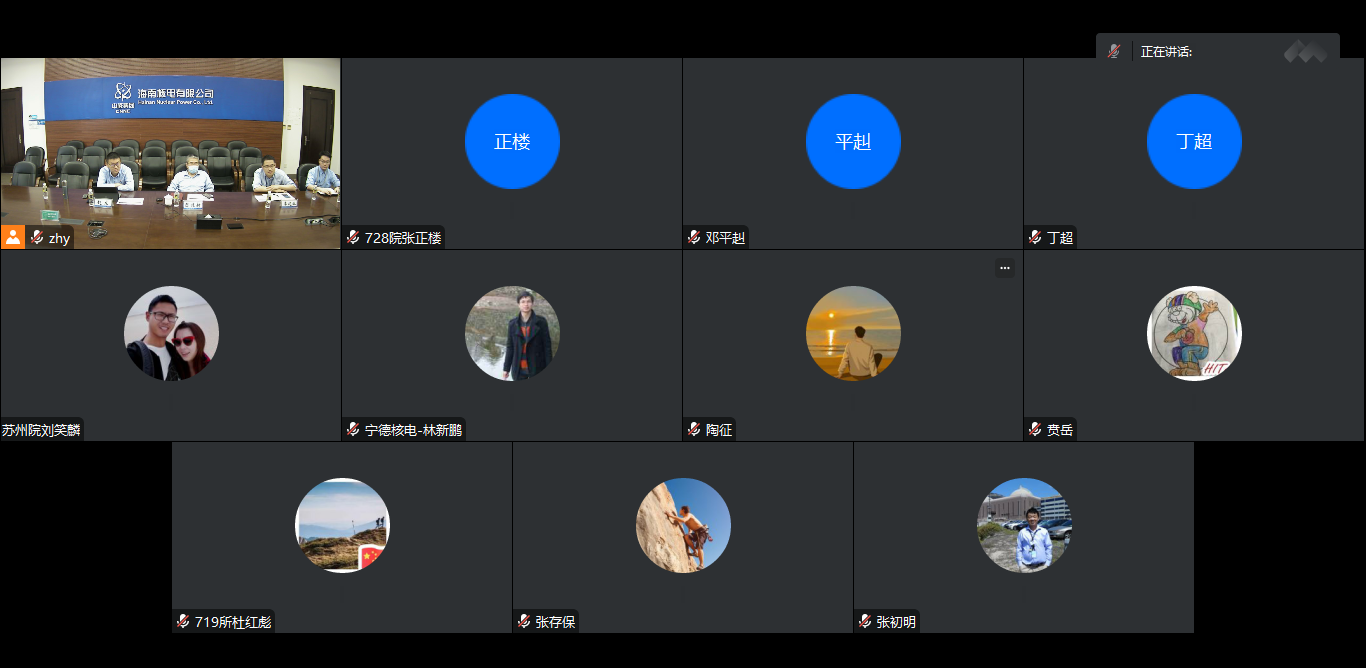The image size is (1366, 669).
Task: Click the rock climber avatar of 张存保
Action: pyautogui.click(x=683, y=526)
